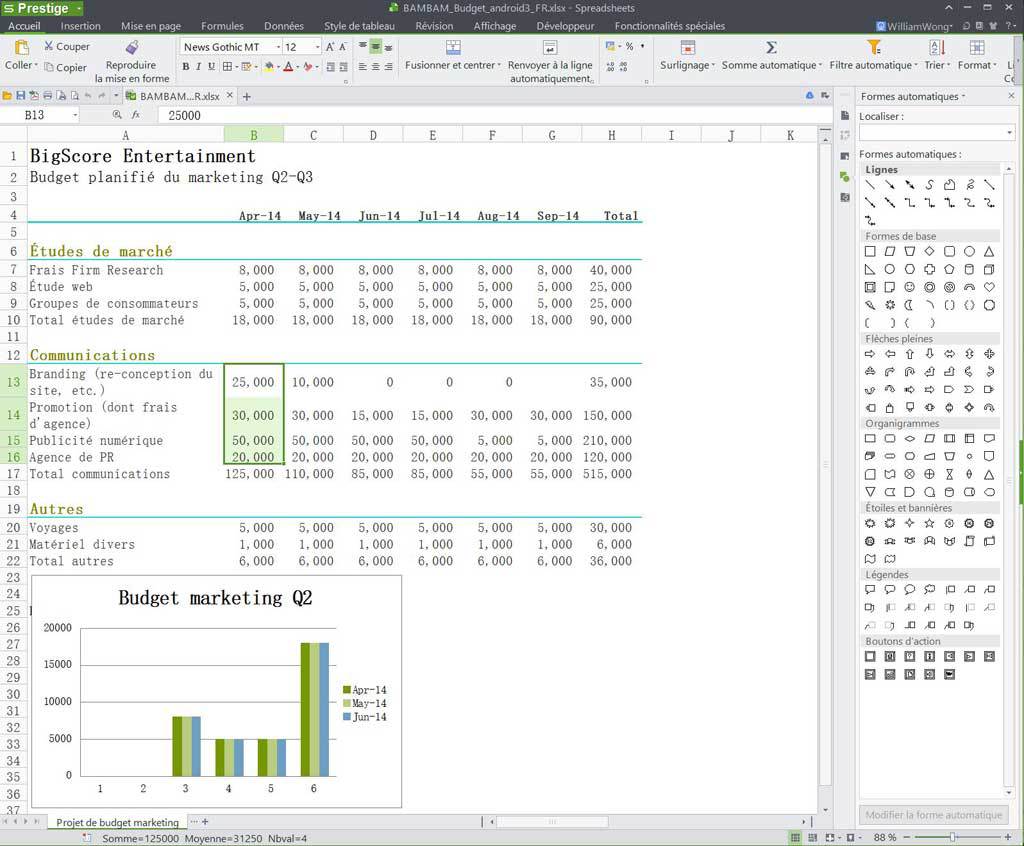Click the Filtre automatique funnel icon

point(874,47)
